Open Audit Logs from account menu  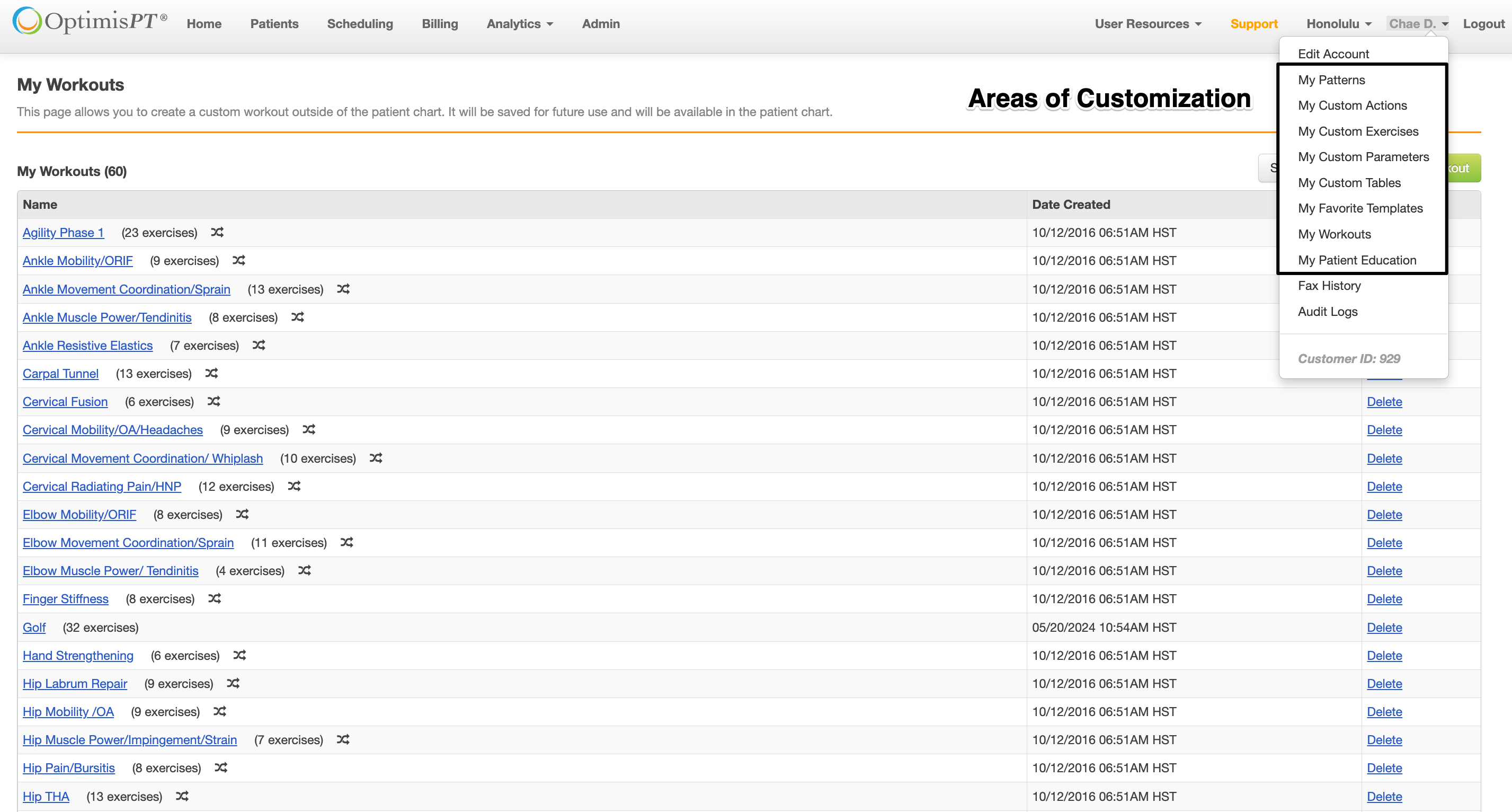tap(1327, 312)
